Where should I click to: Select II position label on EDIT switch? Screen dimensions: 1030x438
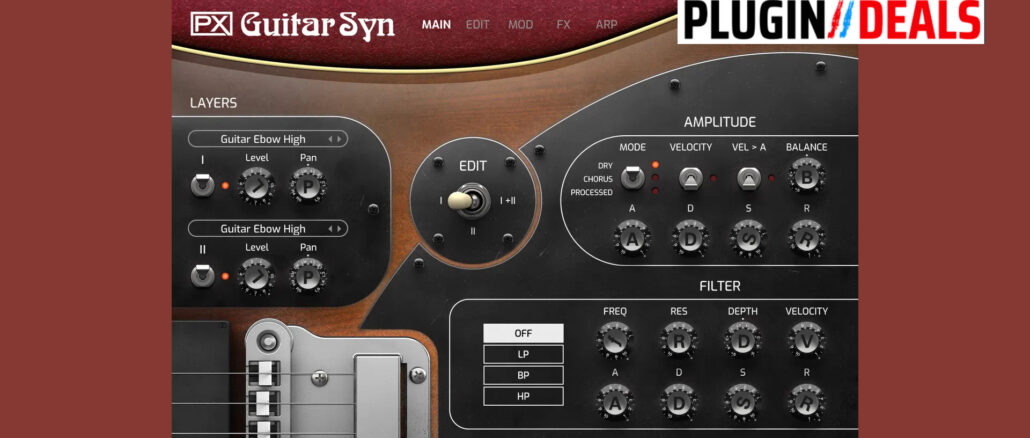(x=472, y=231)
